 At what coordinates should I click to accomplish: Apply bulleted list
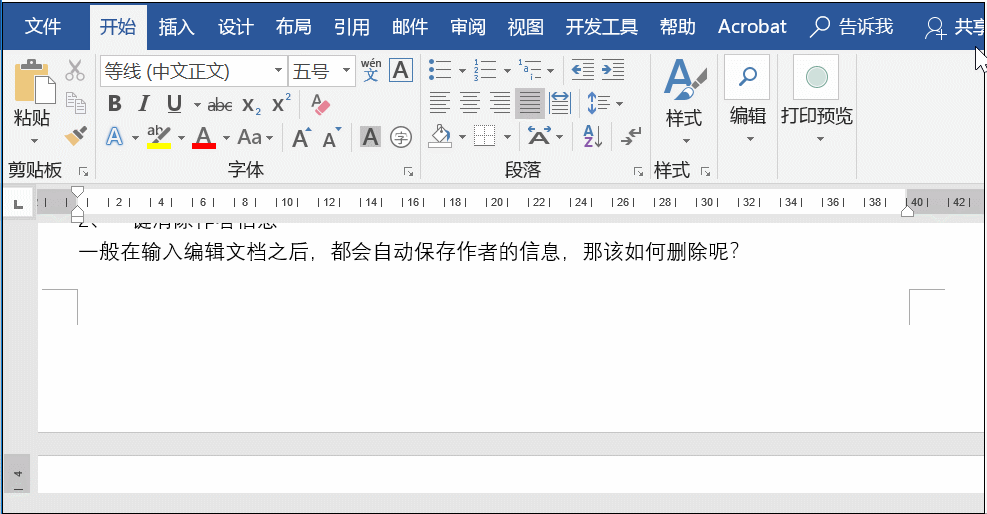point(440,70)
